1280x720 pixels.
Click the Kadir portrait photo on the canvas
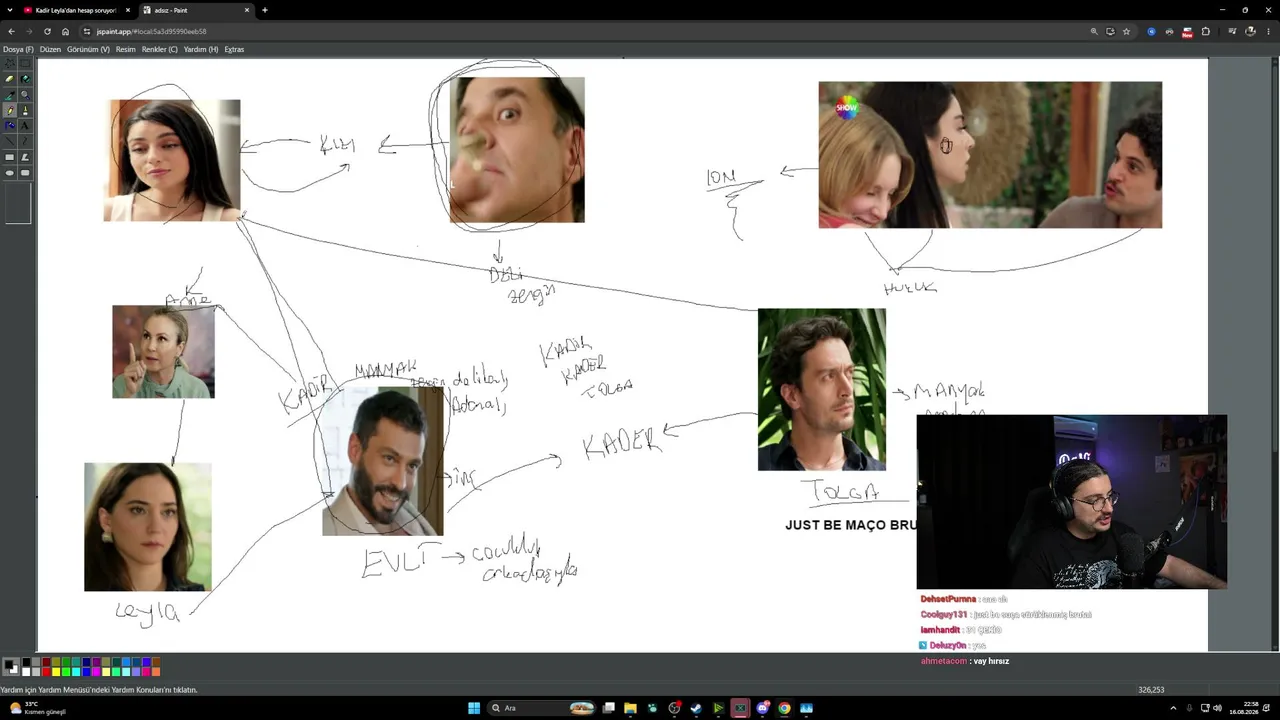[382, 461]
